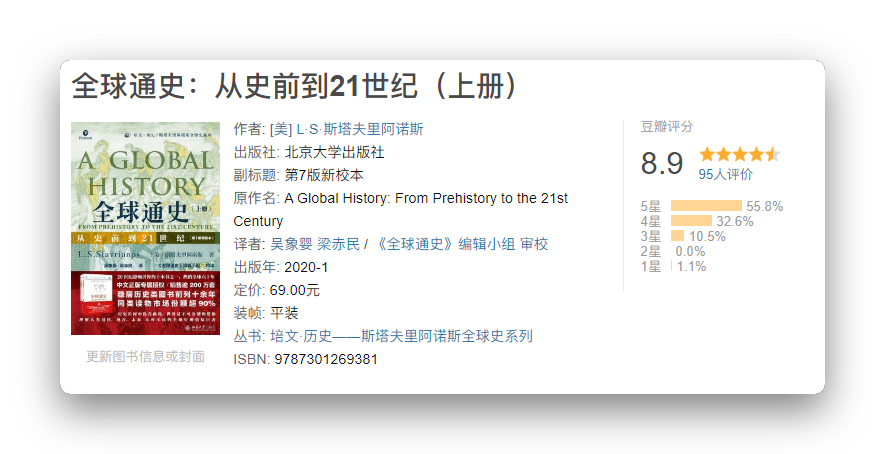Click the 55.8% percentage value
The image size is (885, 454).
click(765, 207)
